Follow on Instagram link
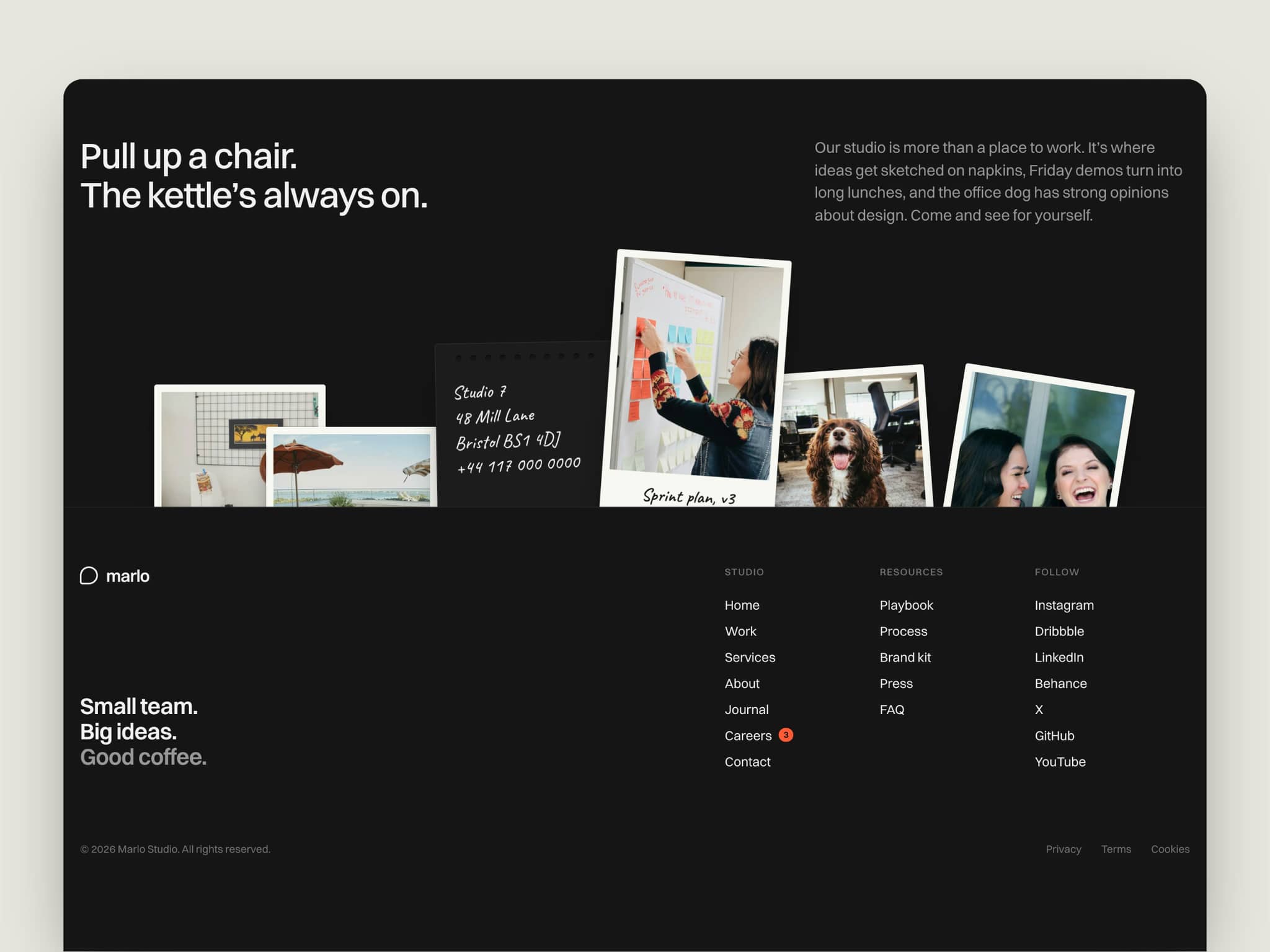Screen dimensions: 1270x952 point(1064,605)
